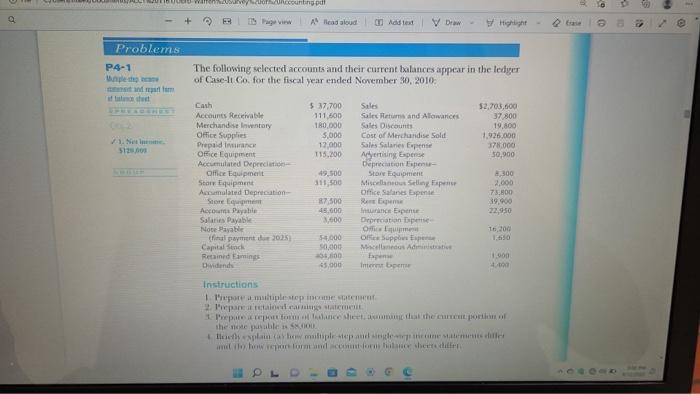This screenshot has height=394, width=700.
Task: Rotate the PDF page
Action: tap(208, 21)
